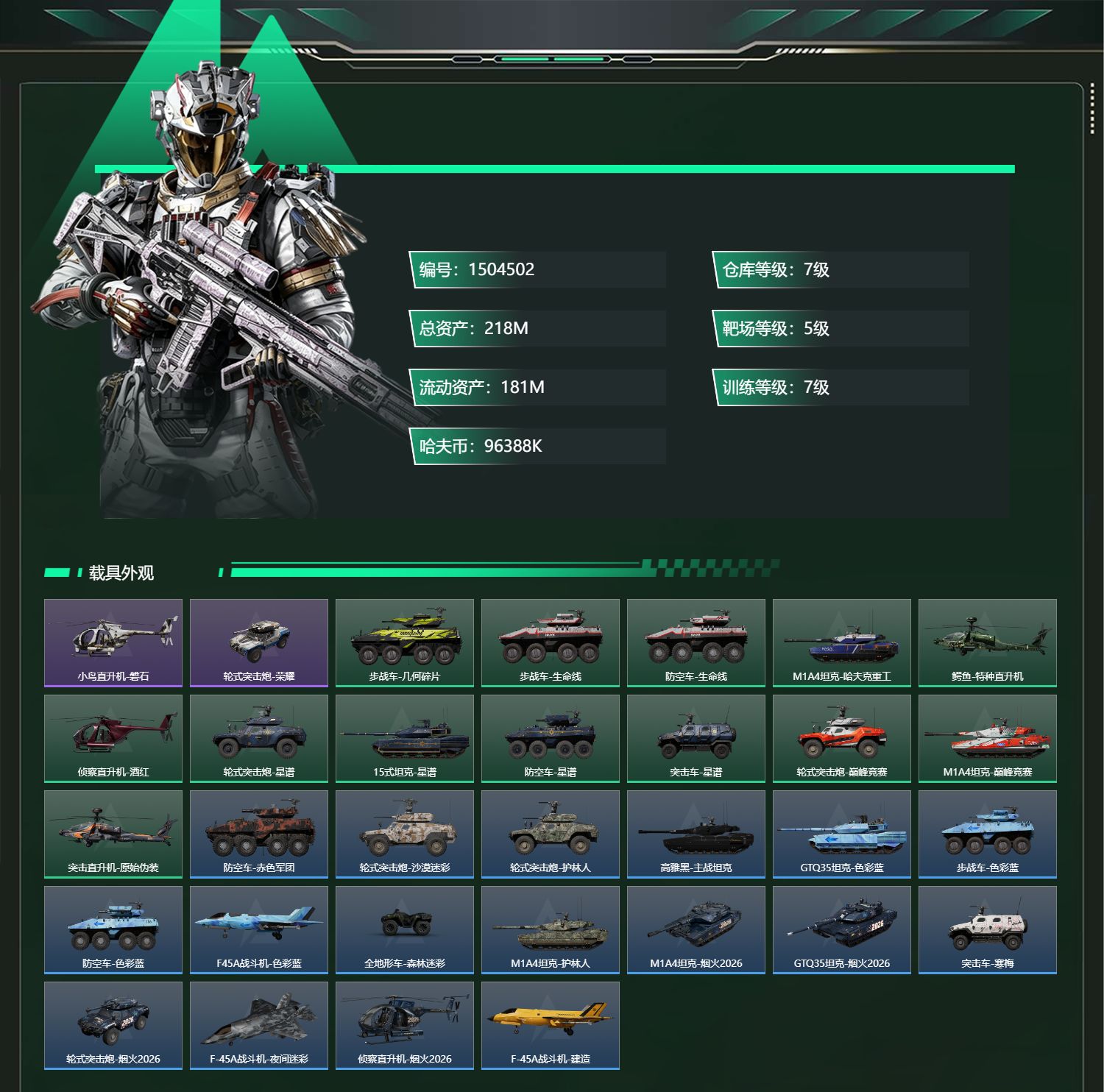
Task: Select the 侦察直升机-烟火2026 helicopter card
Action: tap(405, 1026)
